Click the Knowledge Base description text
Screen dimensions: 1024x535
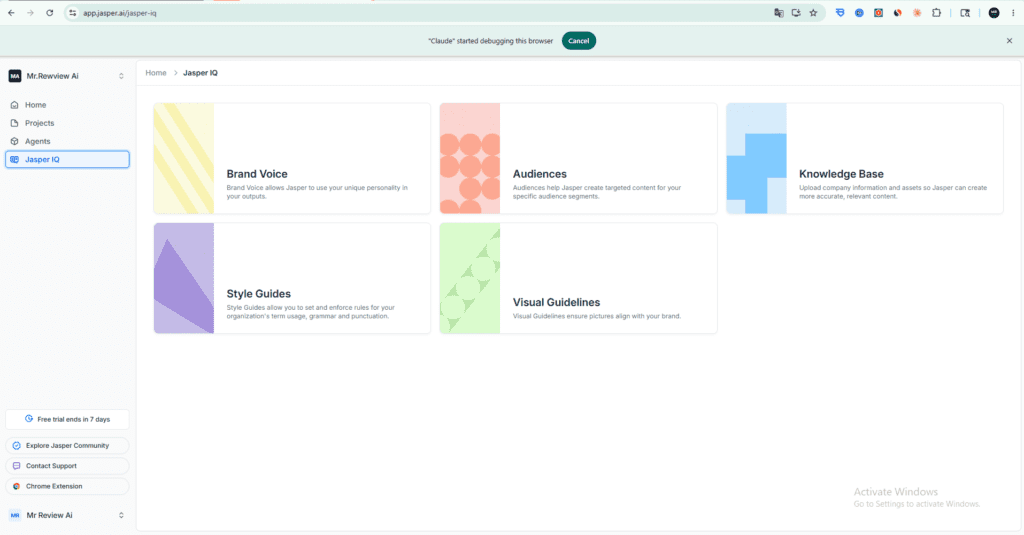[893, 192]
